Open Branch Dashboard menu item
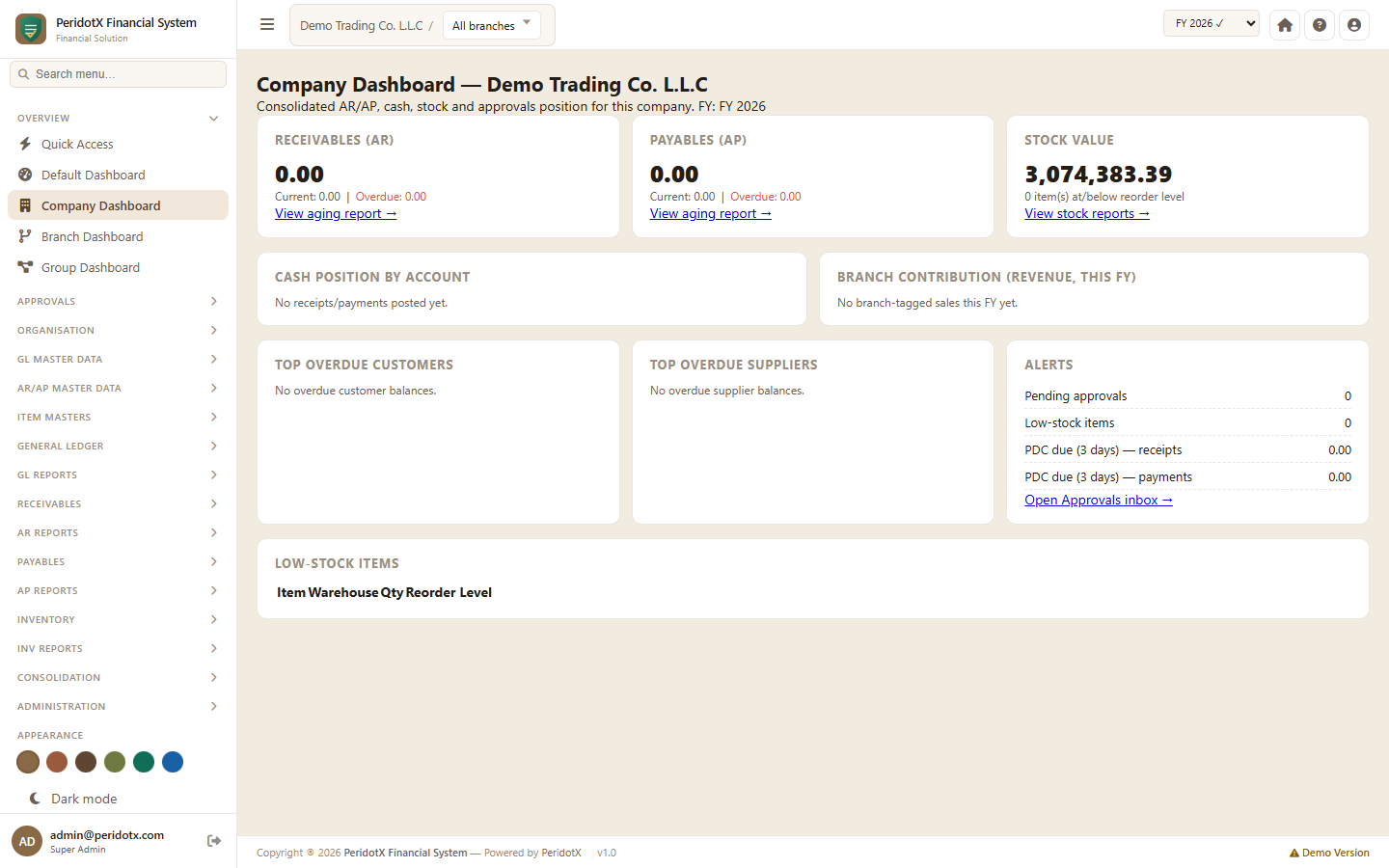 (x=118, y=236)
